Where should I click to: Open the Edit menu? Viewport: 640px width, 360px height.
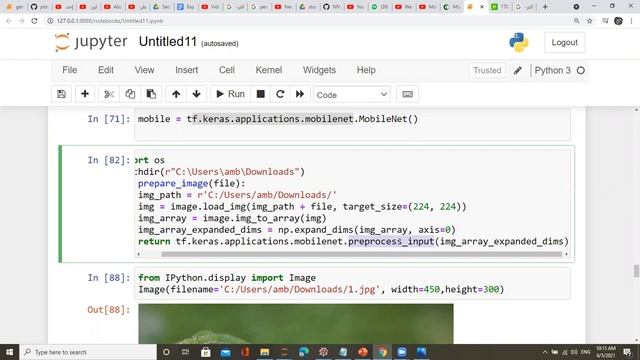pos(106,70)
